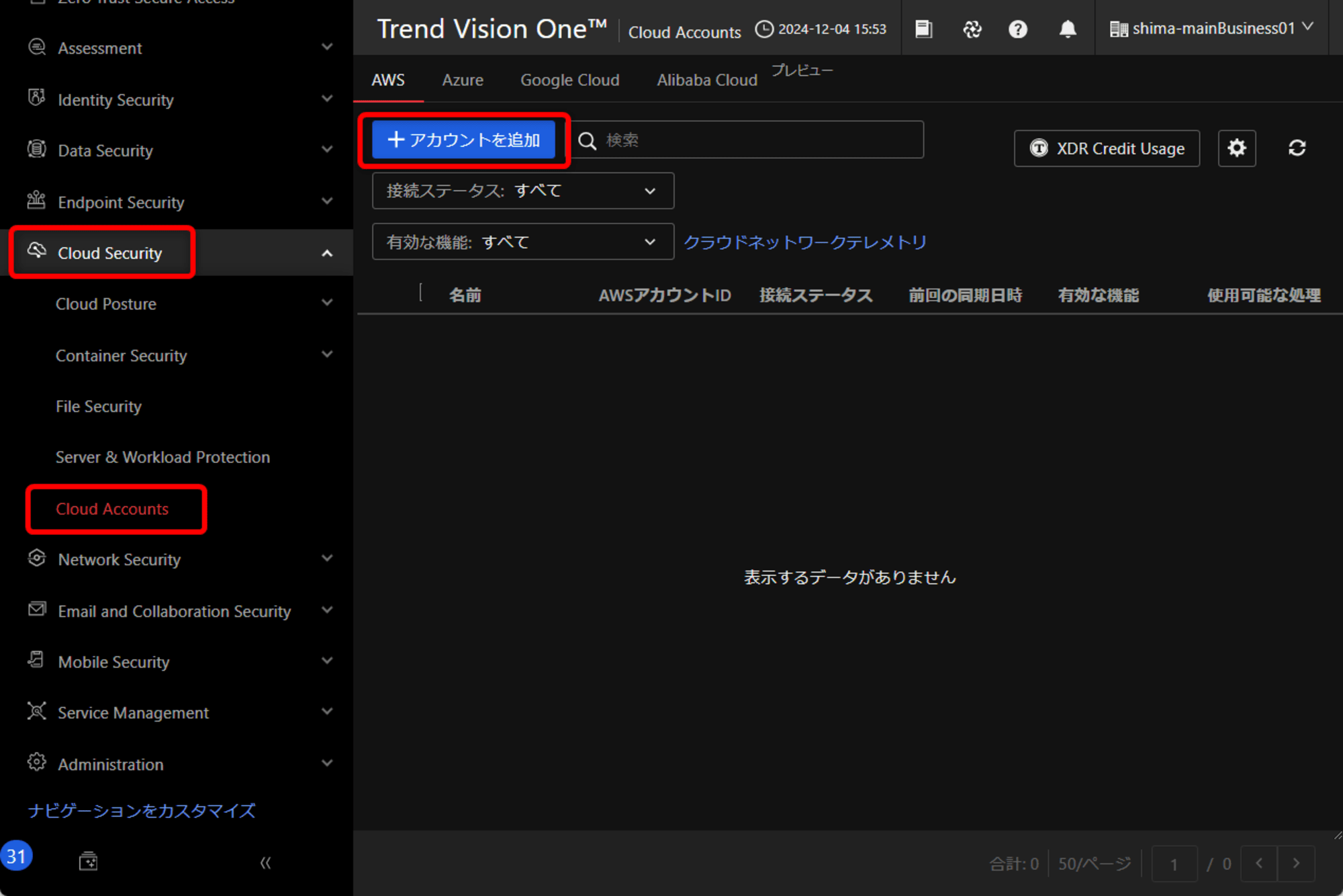Expand the Data Security chevron
1343x896 pixels.
point(327,149)
